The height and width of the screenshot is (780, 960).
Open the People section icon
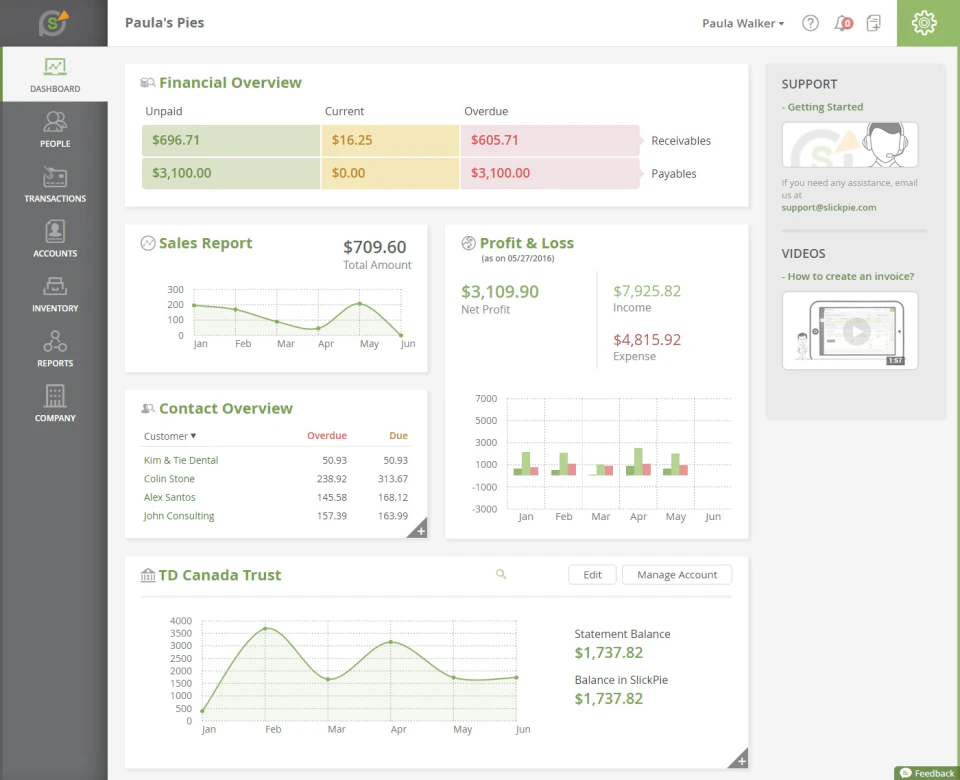[x=55, y=122]
